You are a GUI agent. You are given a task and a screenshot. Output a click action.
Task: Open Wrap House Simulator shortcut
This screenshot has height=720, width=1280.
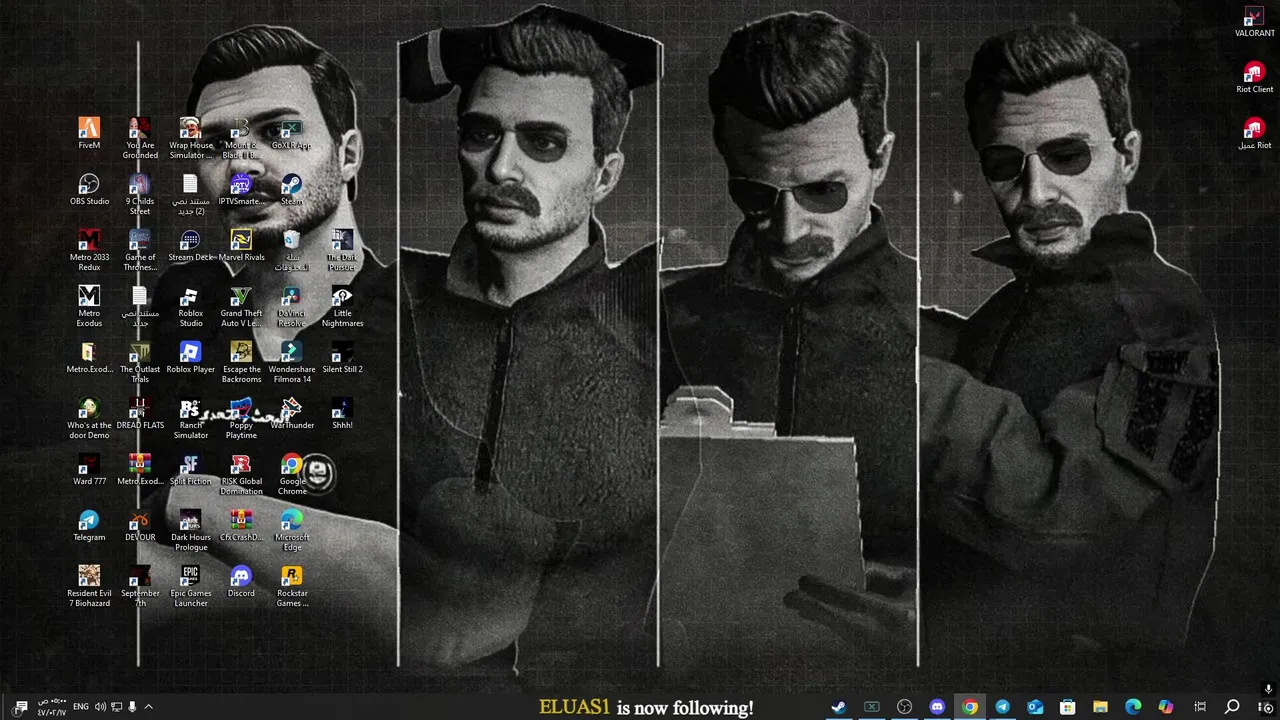pos(190,139)
